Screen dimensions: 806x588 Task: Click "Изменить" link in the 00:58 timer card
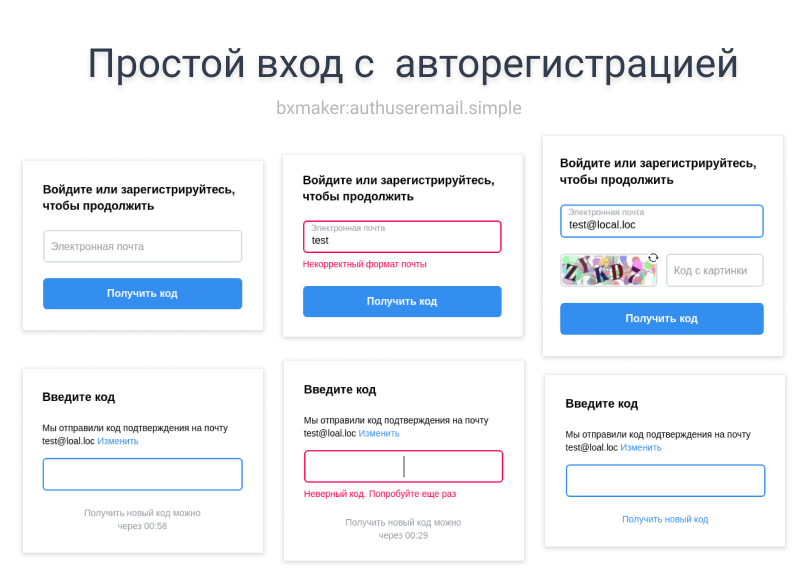pyautogui.click(x=118, y=441)
